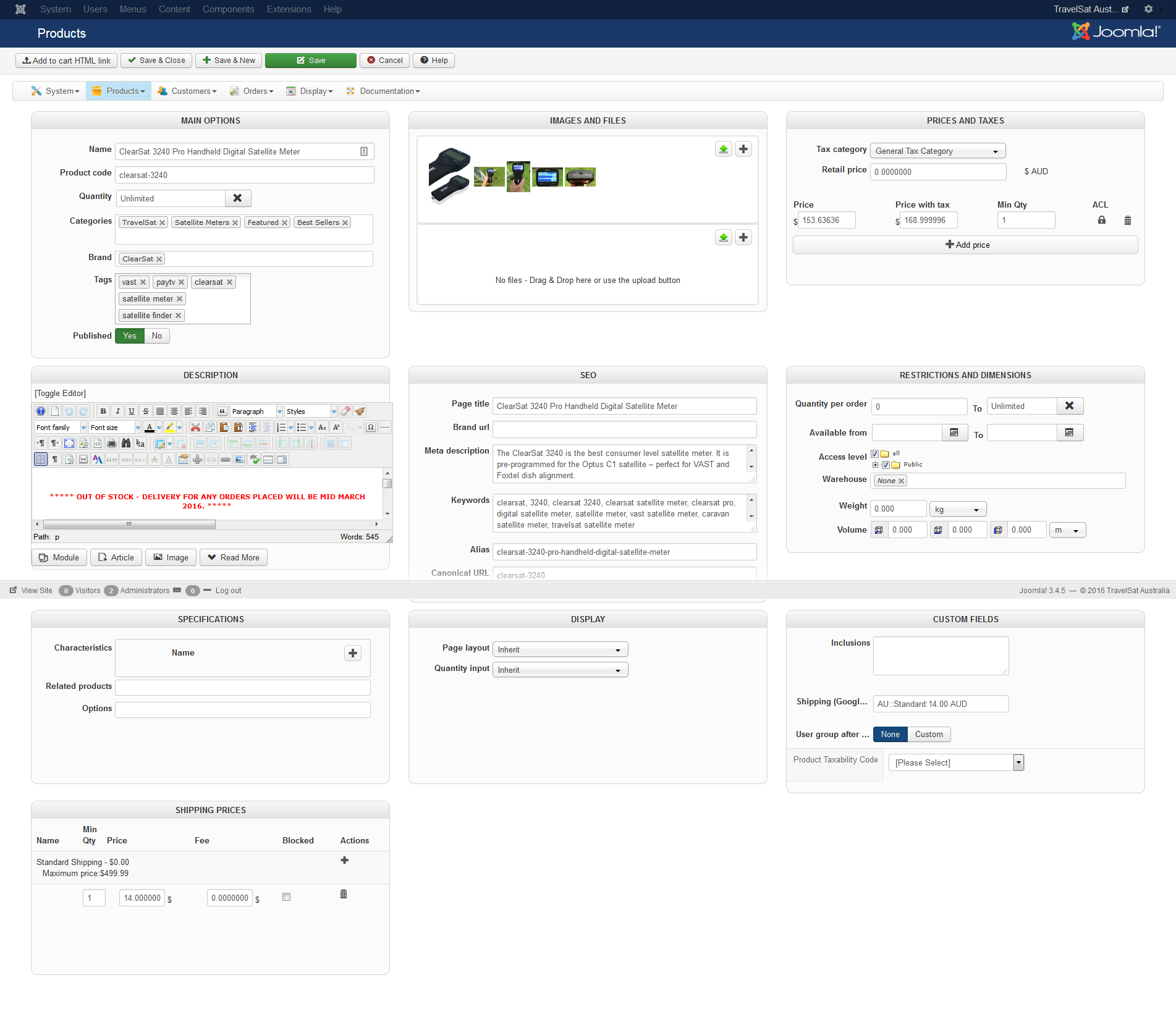Click the cut scissors icon in editor

(x=196, y=428)
